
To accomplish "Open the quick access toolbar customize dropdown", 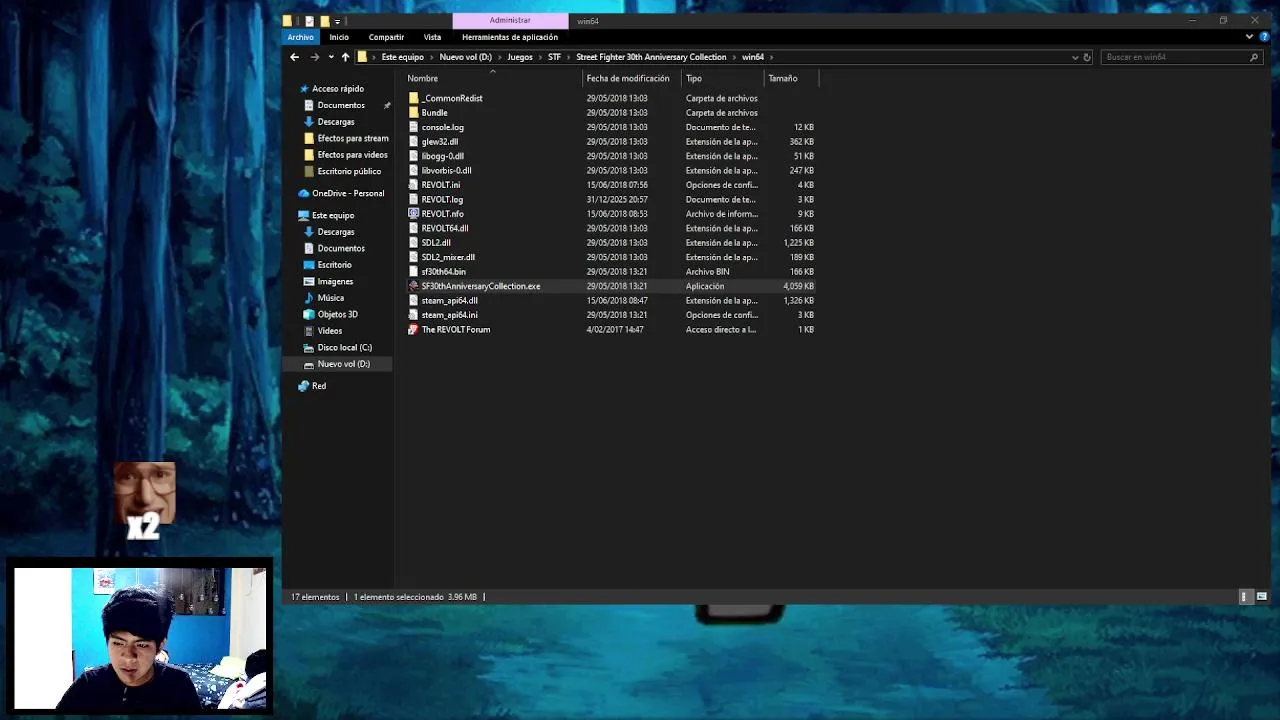I will (337, 21).
